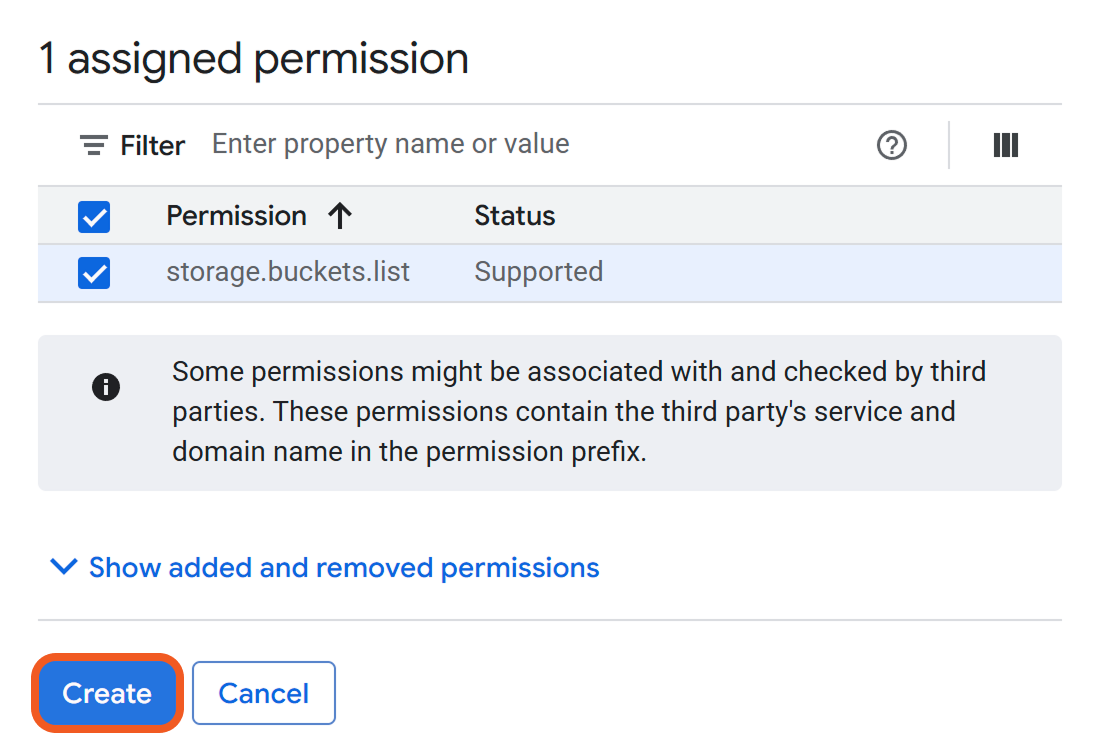Click the ascending sort arrow beside Permission

340,216
